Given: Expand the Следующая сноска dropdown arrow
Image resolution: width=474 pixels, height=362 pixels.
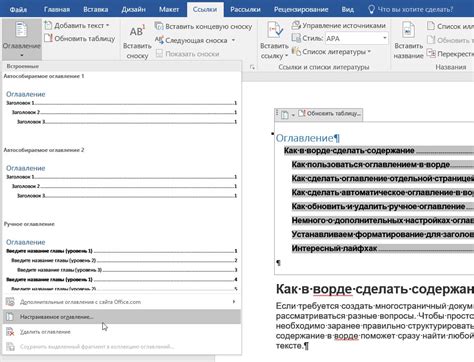Looking at the screenshot, I should coord(233,40).
